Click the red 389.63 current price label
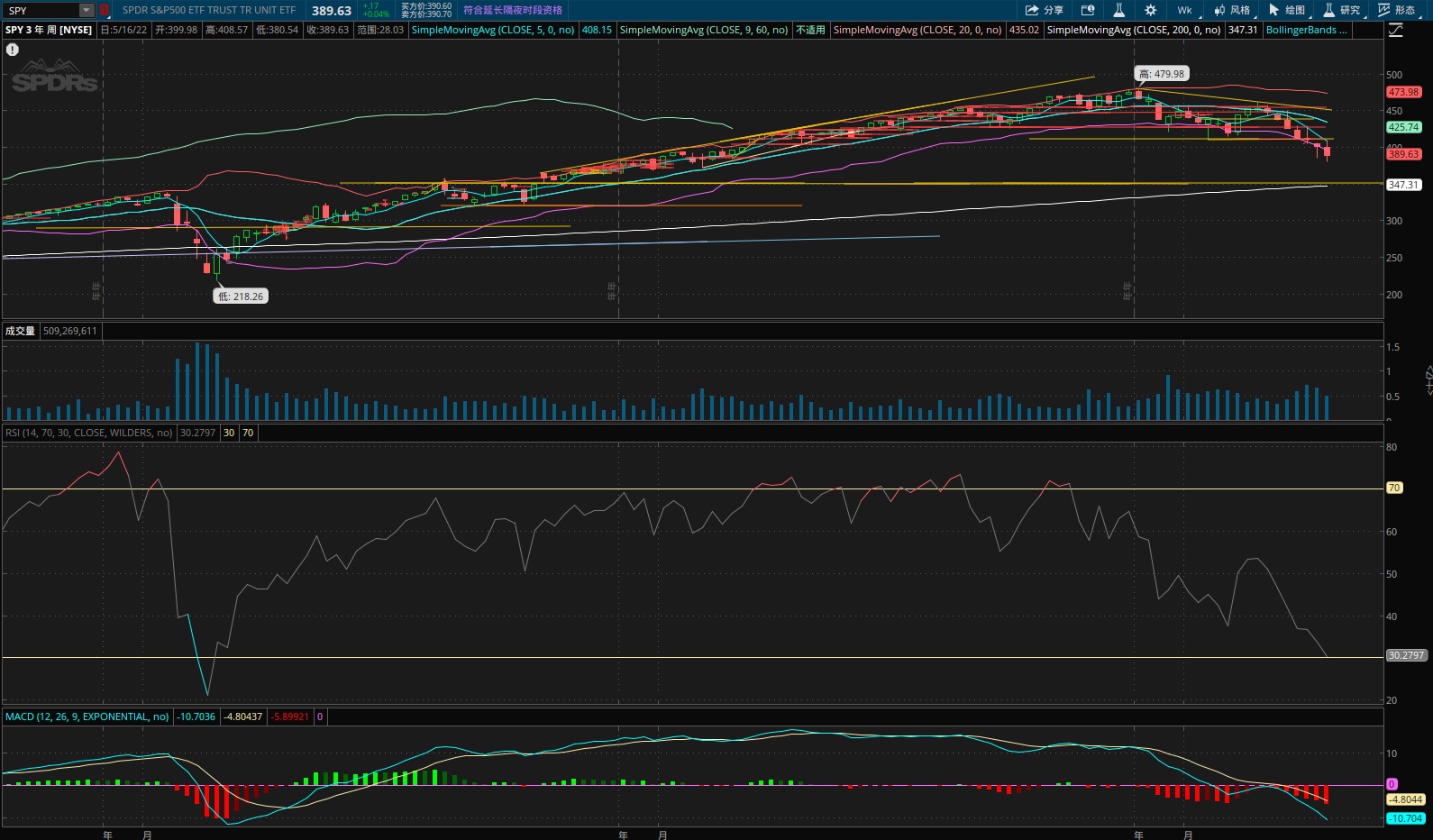Viewport: 1433px width, 840px height. [x=1403, y=154]
